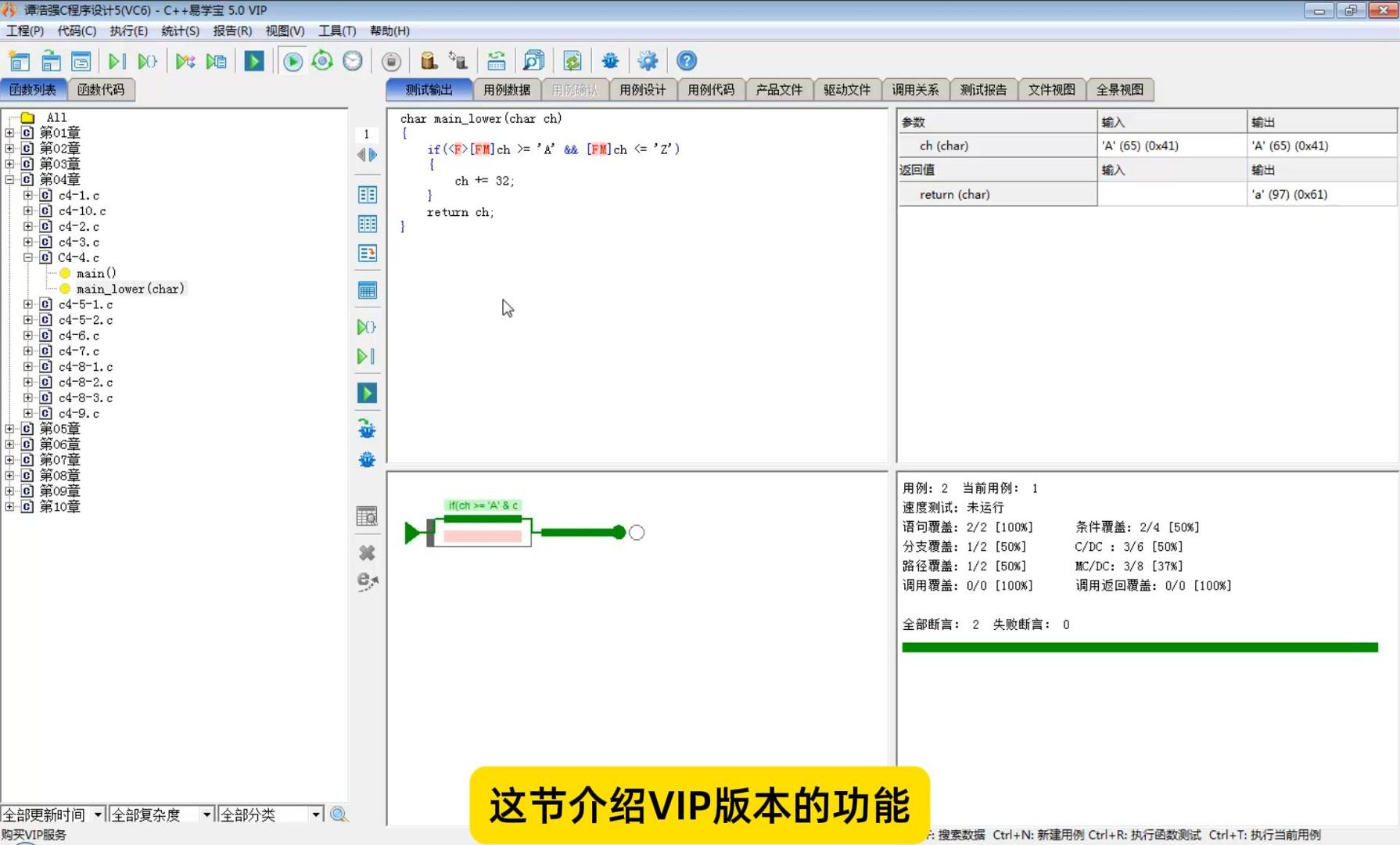Click the round green play button in toolbar

click(x=293, y=61)
